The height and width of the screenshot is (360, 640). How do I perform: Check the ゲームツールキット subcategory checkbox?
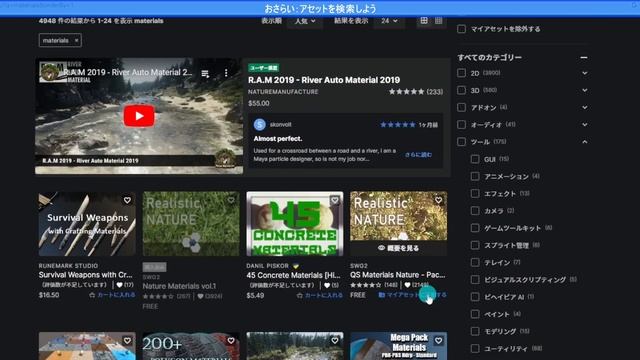(475, 228)
